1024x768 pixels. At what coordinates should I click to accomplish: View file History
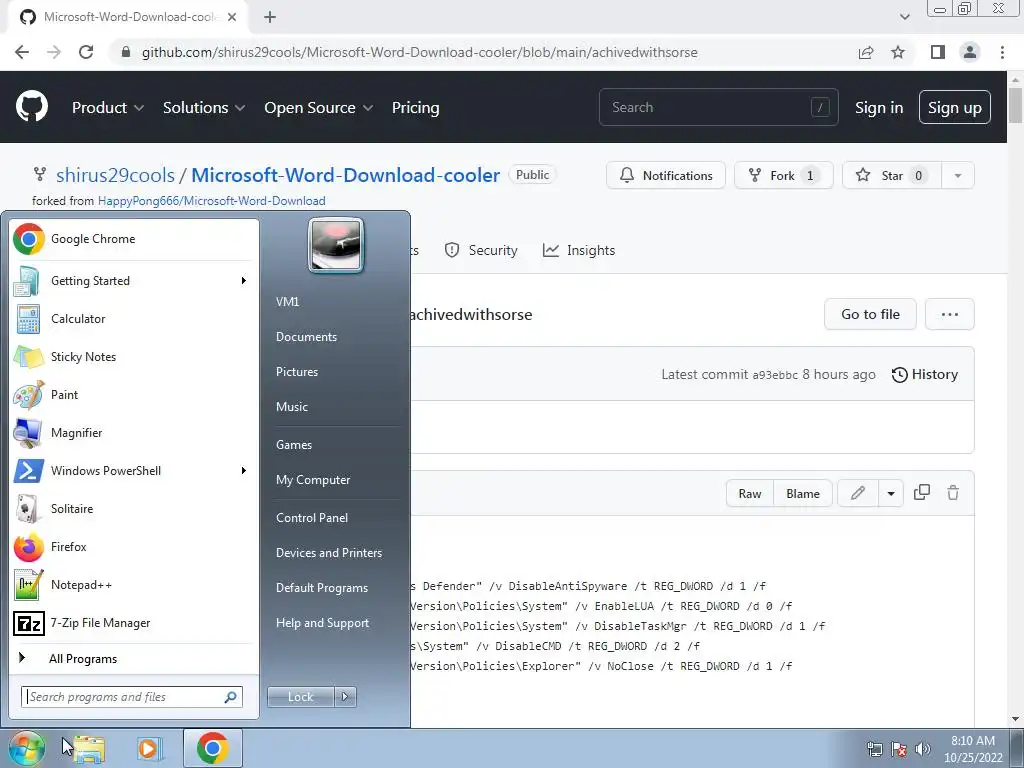[925, 374]
